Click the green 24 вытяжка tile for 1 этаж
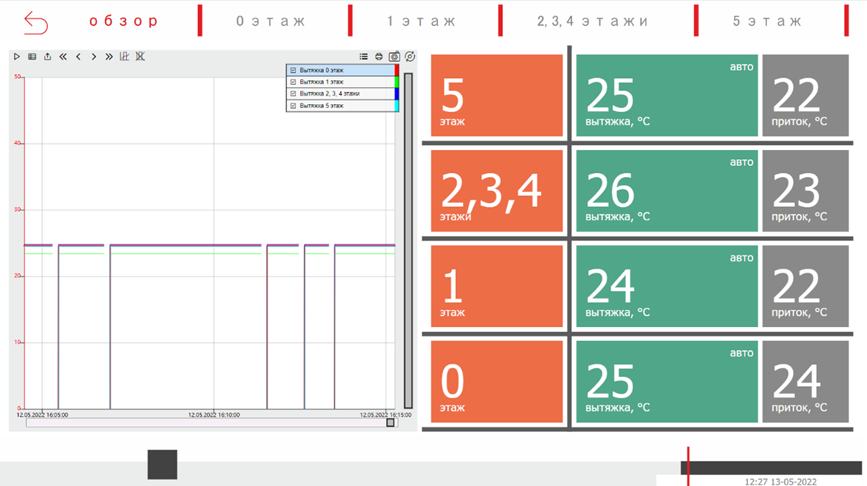Screen dimensions: 867x486 coord(667,286)
